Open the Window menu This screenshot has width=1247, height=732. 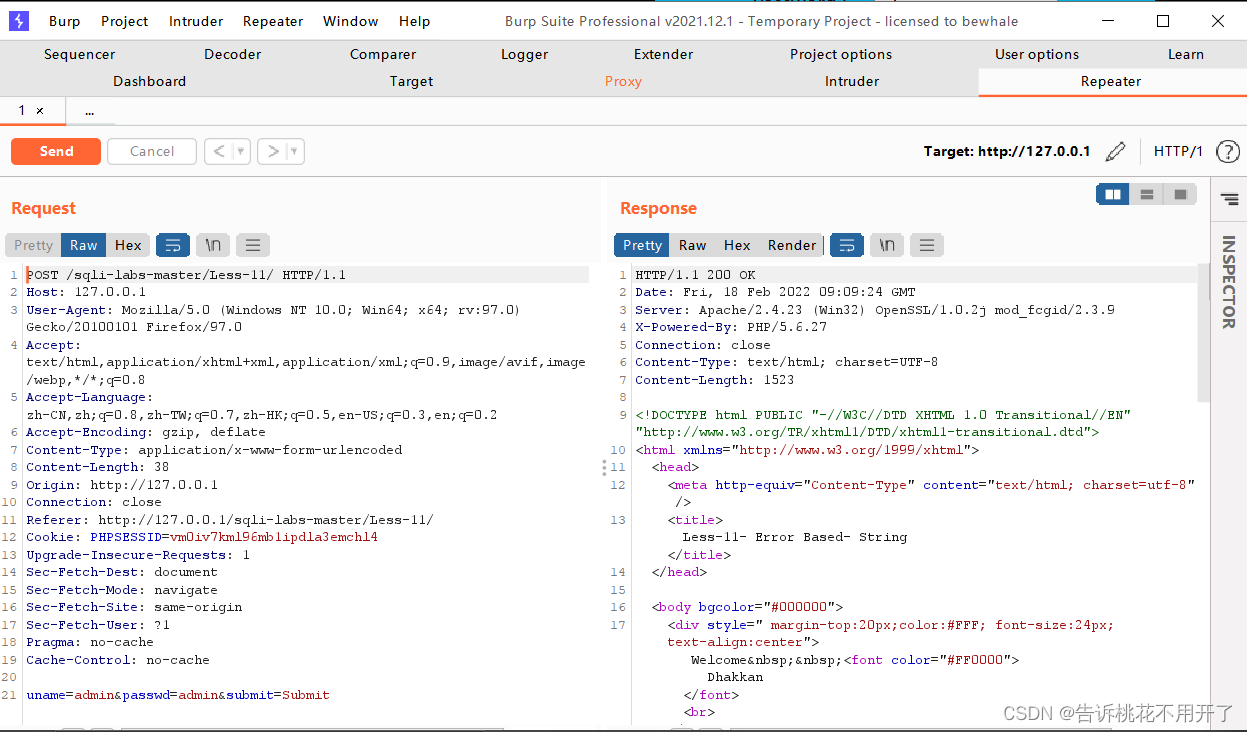pos(351,21)
